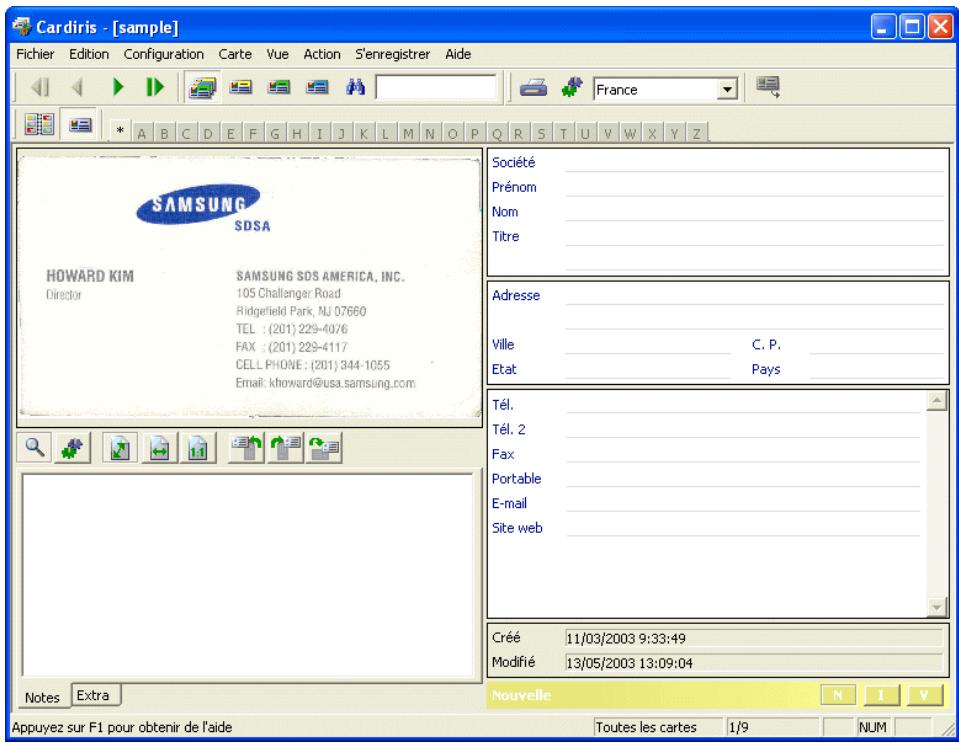Screen dimensions: 959x743
Task: Click the Pays input field
Action: pyautogui.click(x=877, y=369)
